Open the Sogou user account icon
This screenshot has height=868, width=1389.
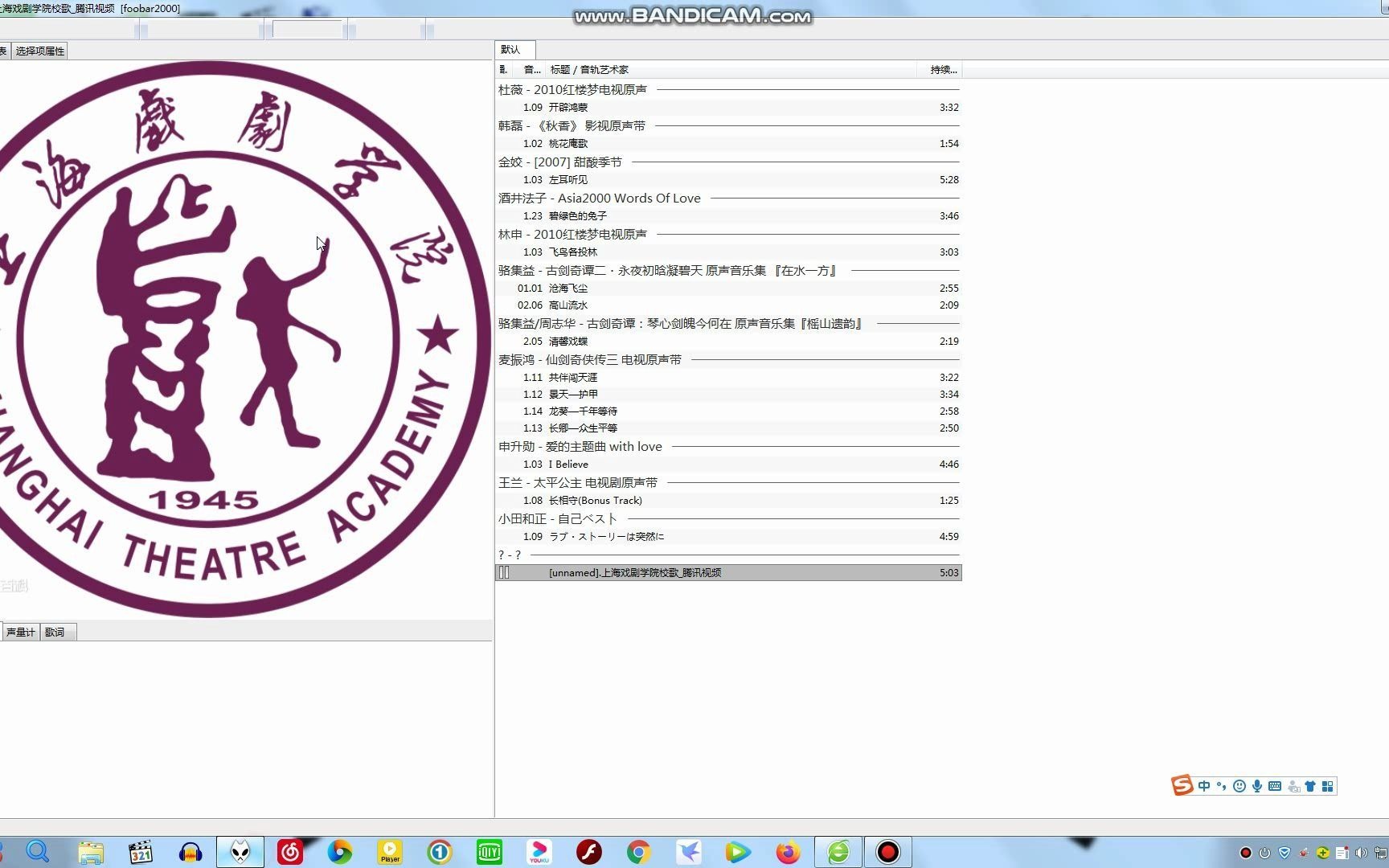1293,786
